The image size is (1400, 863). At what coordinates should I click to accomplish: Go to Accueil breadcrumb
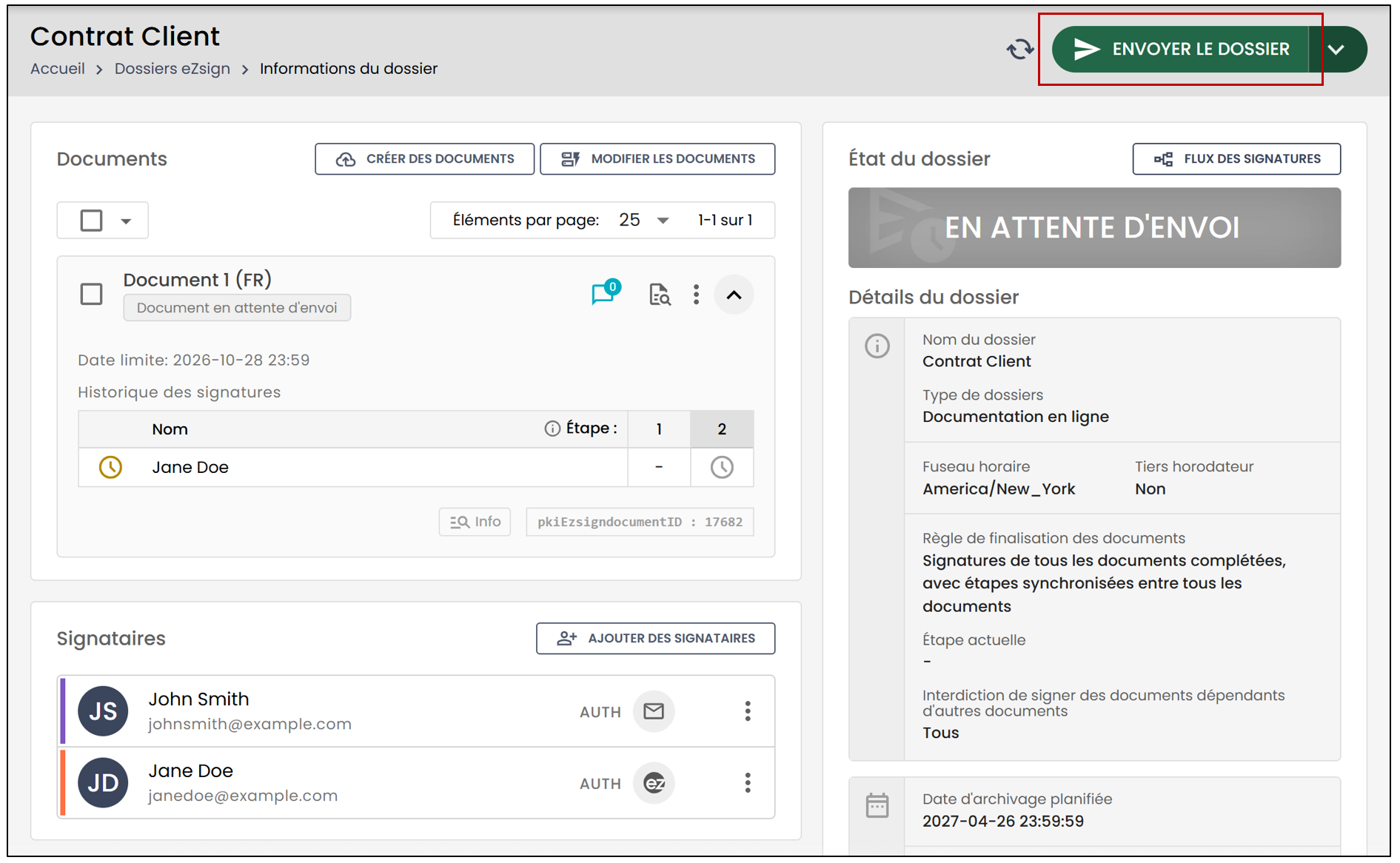click(x=58, y=68)
